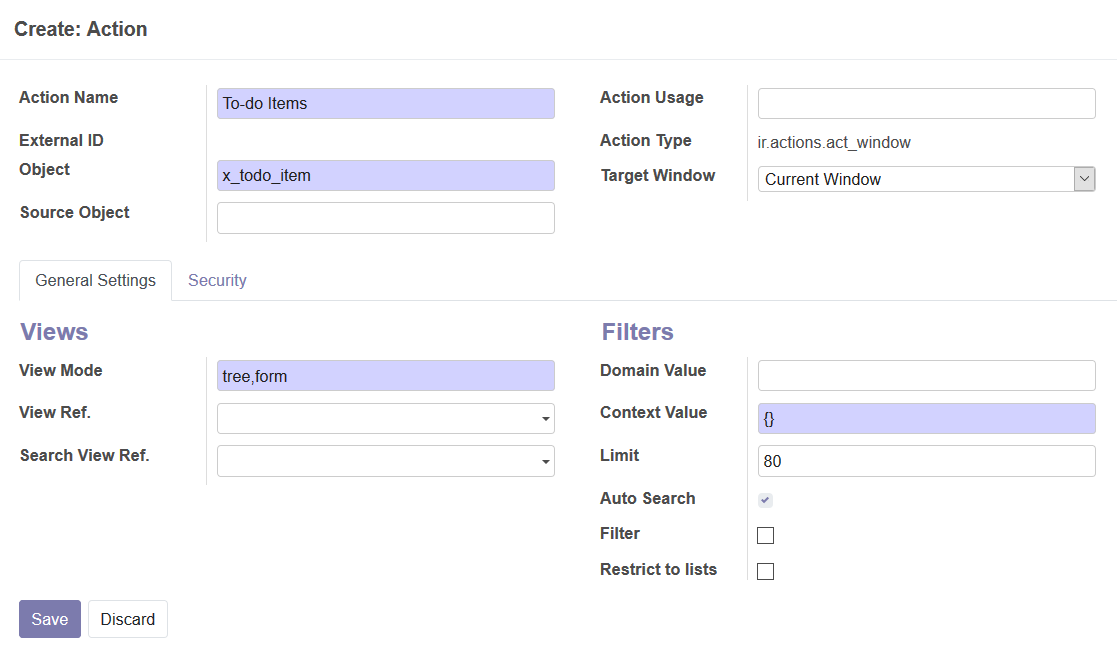Click the View Mode field with tree,form
This screenshot has height=661, width=1117.
(x=385, y=375)
